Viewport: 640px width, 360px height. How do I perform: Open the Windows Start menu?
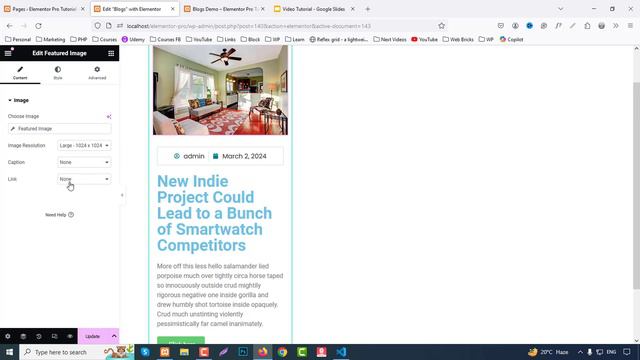(9, 352)
